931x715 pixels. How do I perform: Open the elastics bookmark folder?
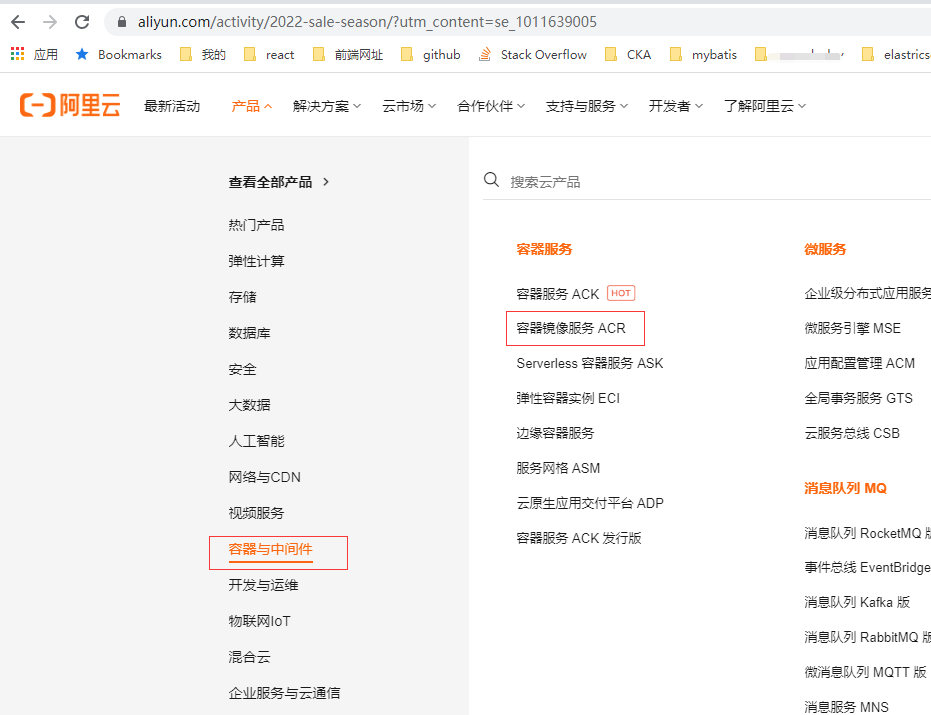897,55
